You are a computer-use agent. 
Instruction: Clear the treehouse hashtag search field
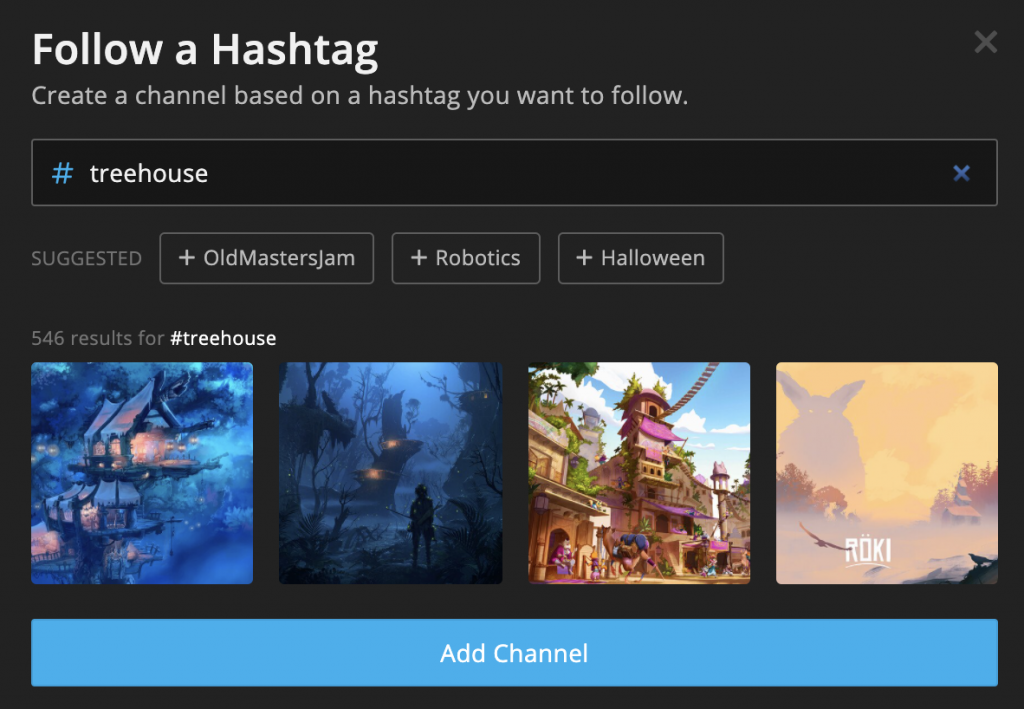[961, 173]
